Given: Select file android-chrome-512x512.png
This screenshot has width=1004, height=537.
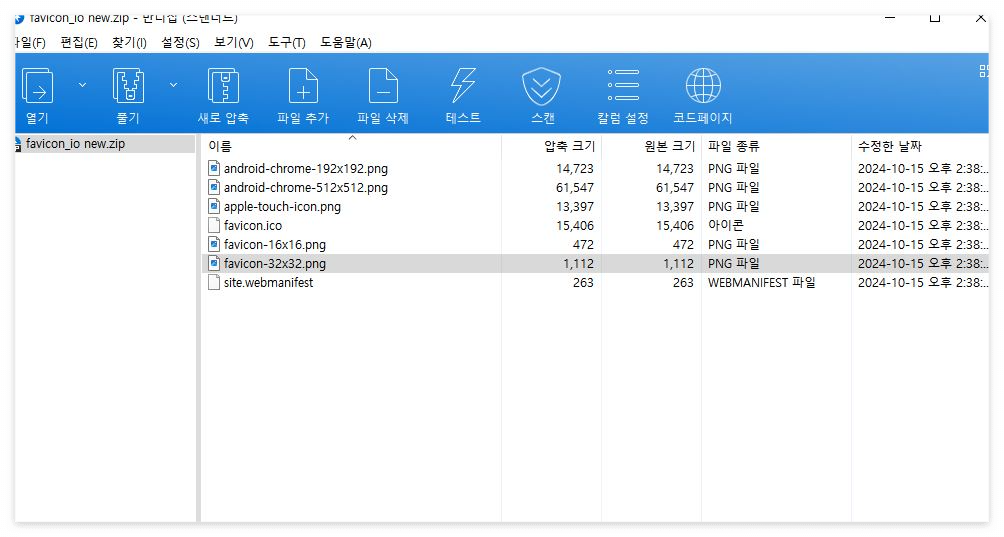Looking at the screenshot, I should pyautogui.click(x=305, y=188).
